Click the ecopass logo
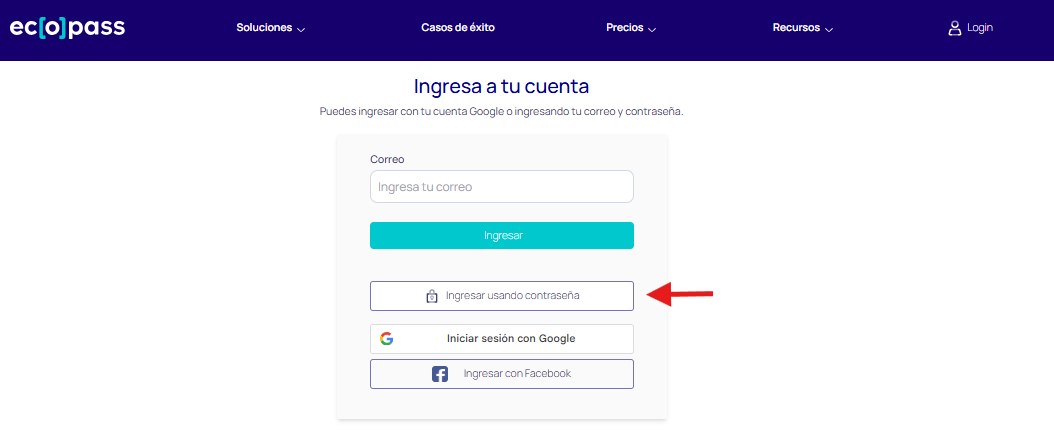Screen dimensions: 1054x434 [x=67, y=28]
